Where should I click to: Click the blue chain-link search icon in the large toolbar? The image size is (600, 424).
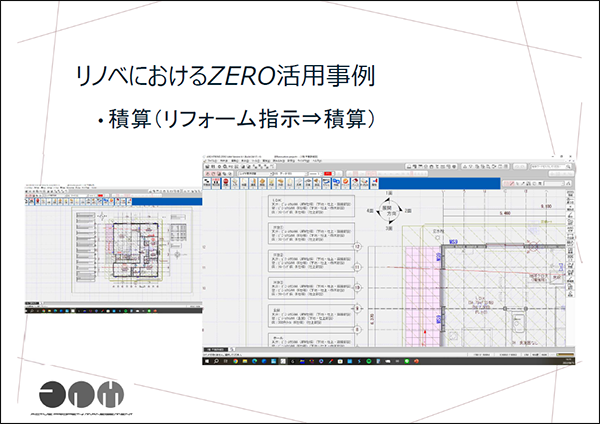coord(336,184)
